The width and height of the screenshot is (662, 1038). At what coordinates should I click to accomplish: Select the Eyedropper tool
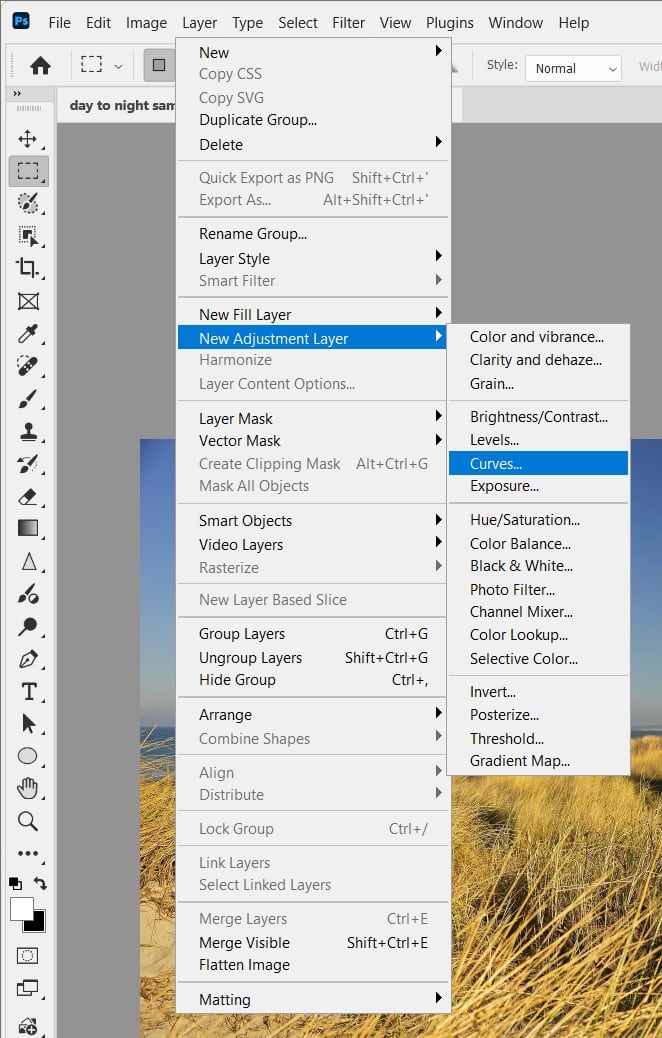click(x=28, y=333)
